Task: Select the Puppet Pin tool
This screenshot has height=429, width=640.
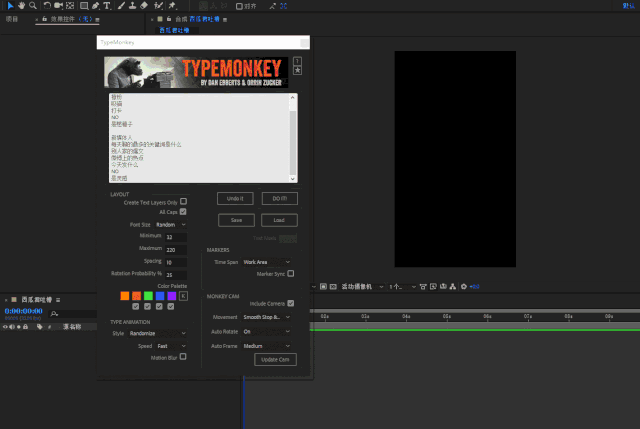Action: click(172, 6)
